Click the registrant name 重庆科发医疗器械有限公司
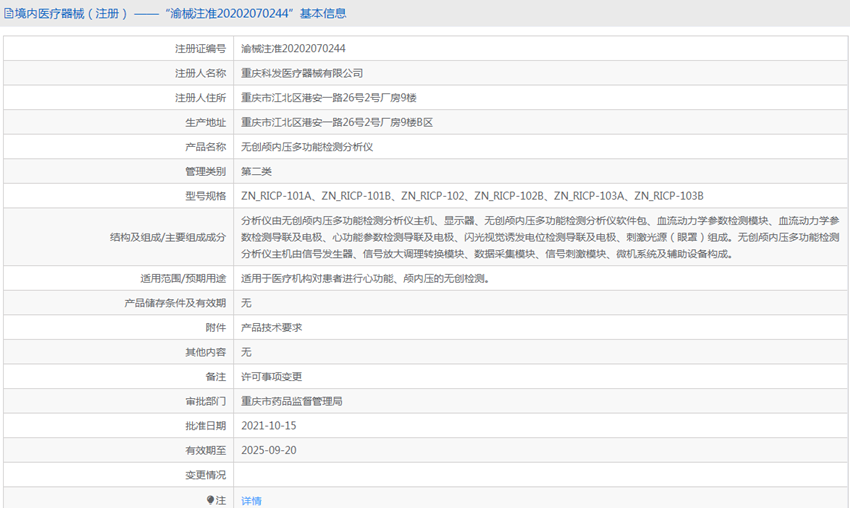Viewport: 850px width, 508px height. coord(302,73)
